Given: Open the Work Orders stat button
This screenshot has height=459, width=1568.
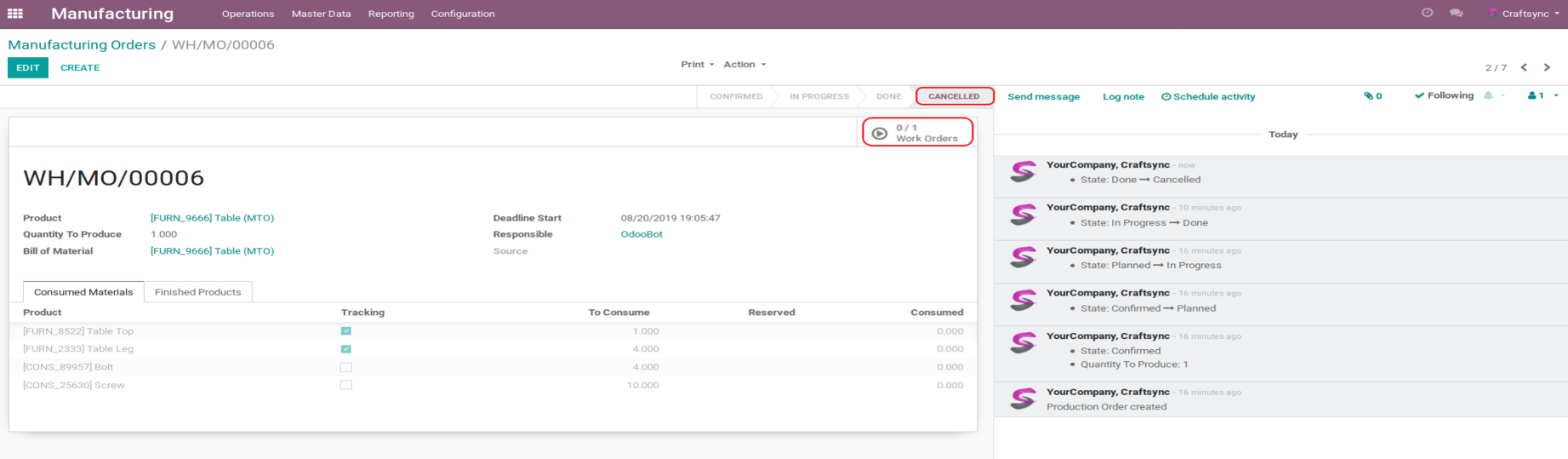Looking at the screenshot, I should (x=917, y=133).
